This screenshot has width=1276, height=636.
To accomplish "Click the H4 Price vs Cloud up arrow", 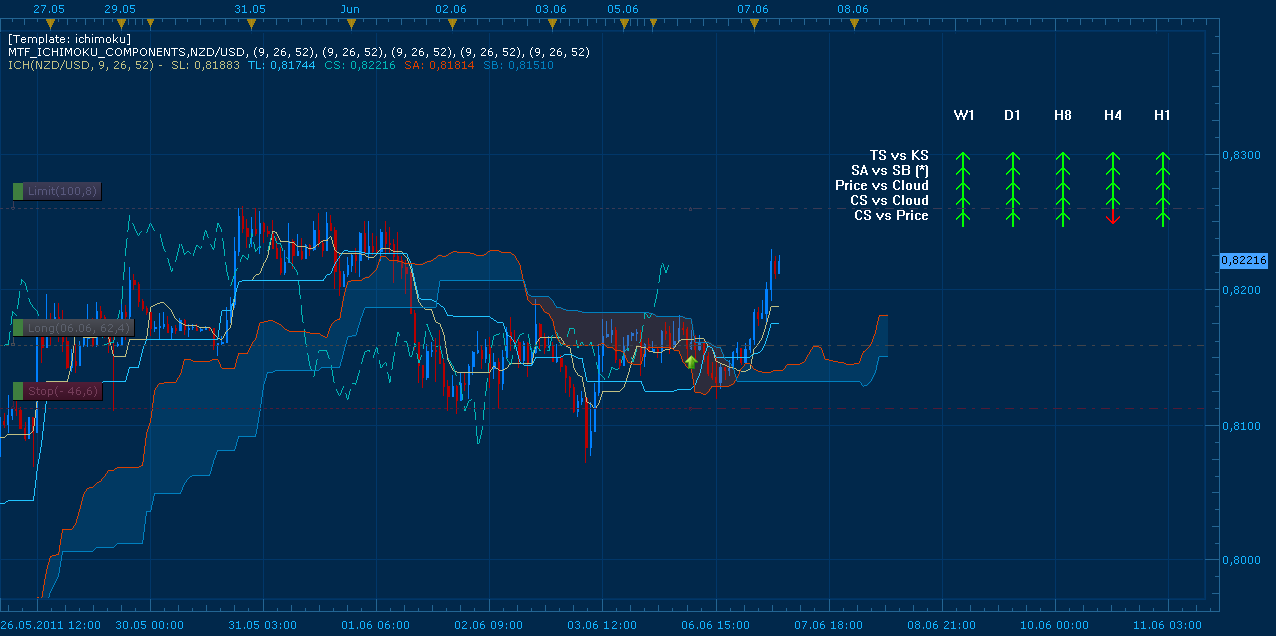I will pyautogui.click(x=1112, y=187).
